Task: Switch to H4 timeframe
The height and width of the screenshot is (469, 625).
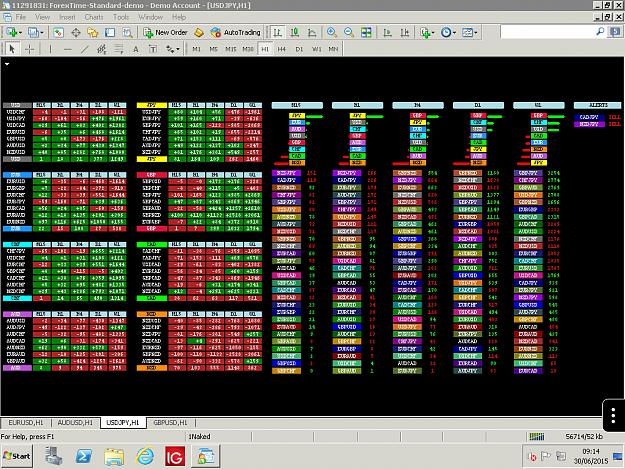Action: point(282,49)
